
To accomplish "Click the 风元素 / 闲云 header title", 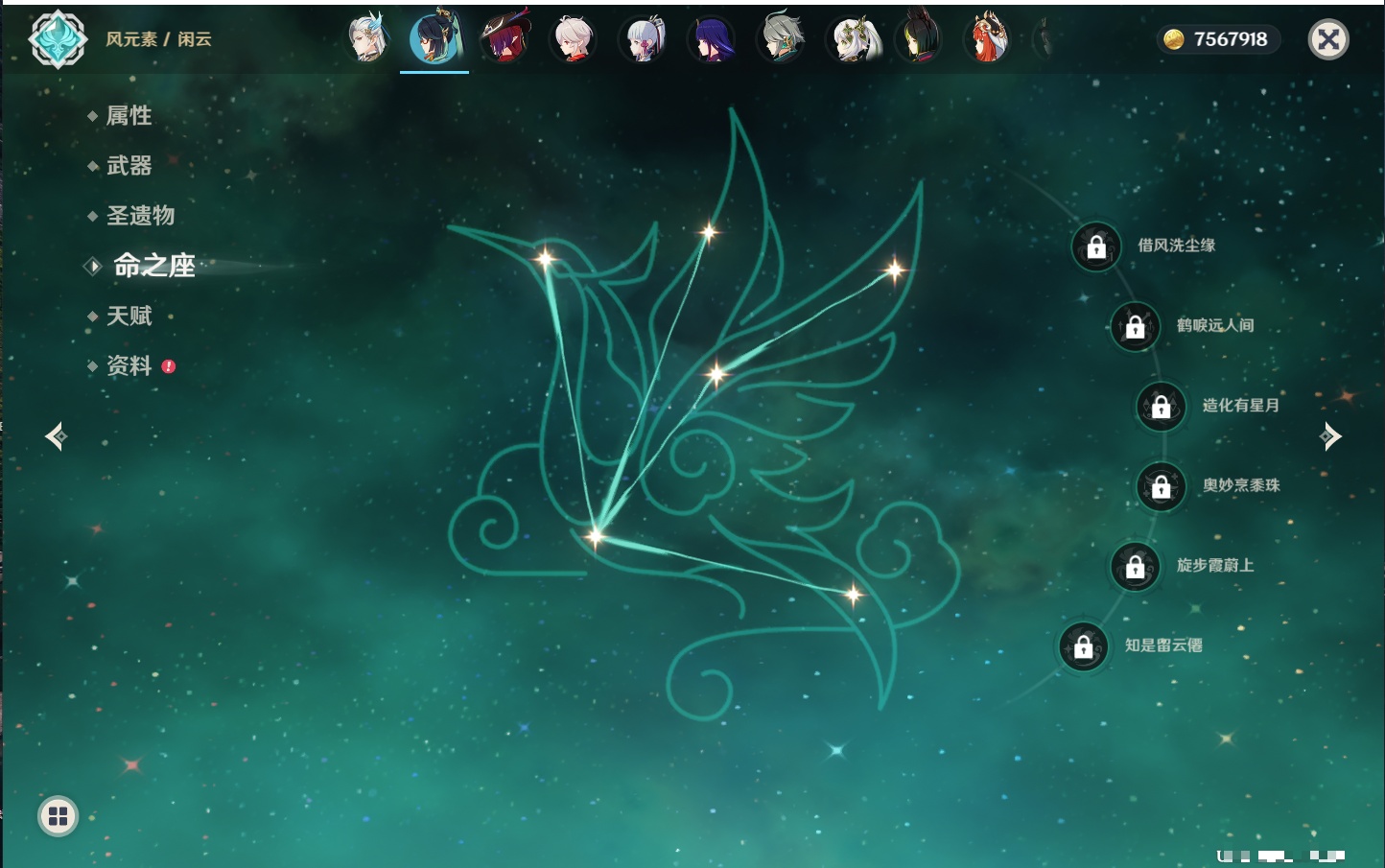I will coord(158,39).
